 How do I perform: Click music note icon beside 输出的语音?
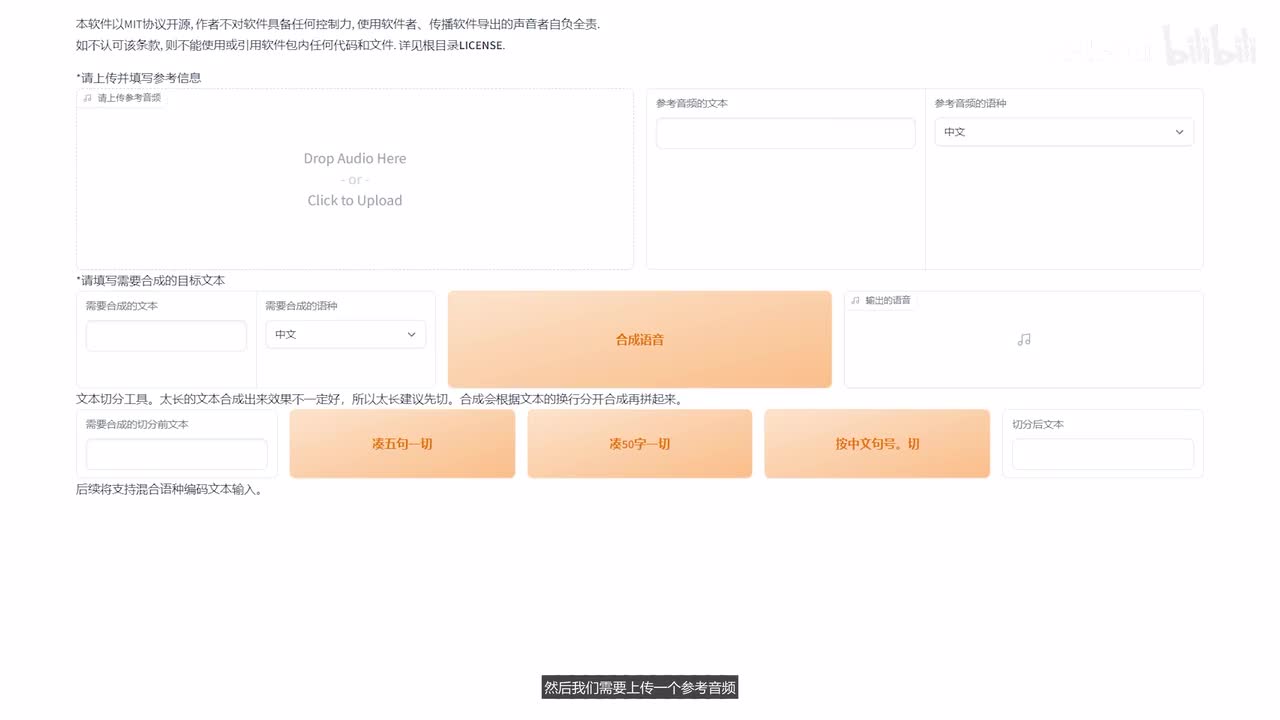[x=855, y=300]
